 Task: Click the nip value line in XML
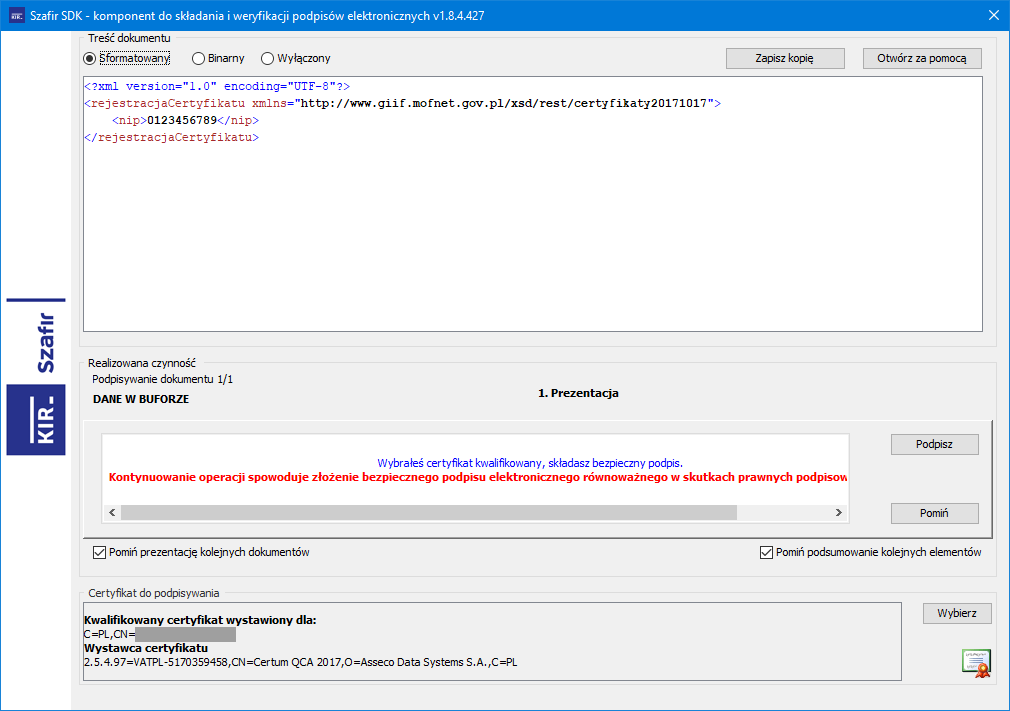[186, 120]
